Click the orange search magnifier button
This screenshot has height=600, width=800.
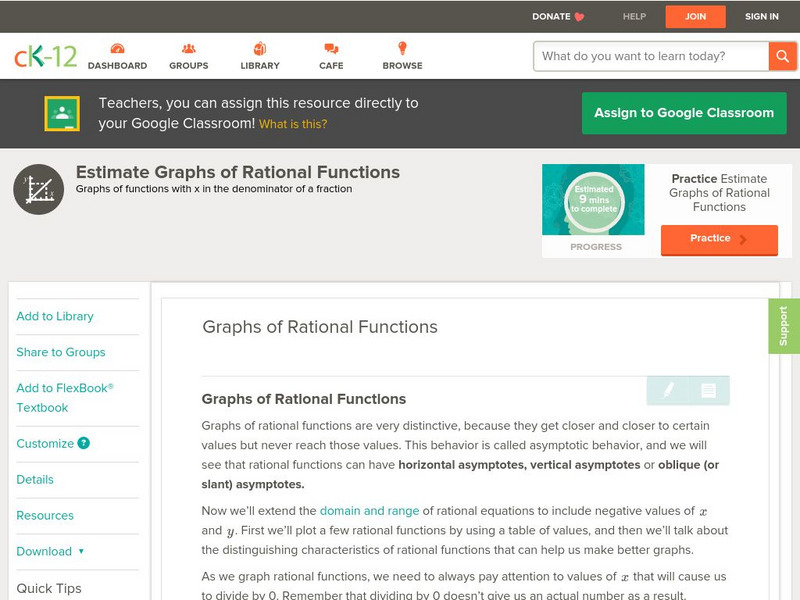point(781,56)
